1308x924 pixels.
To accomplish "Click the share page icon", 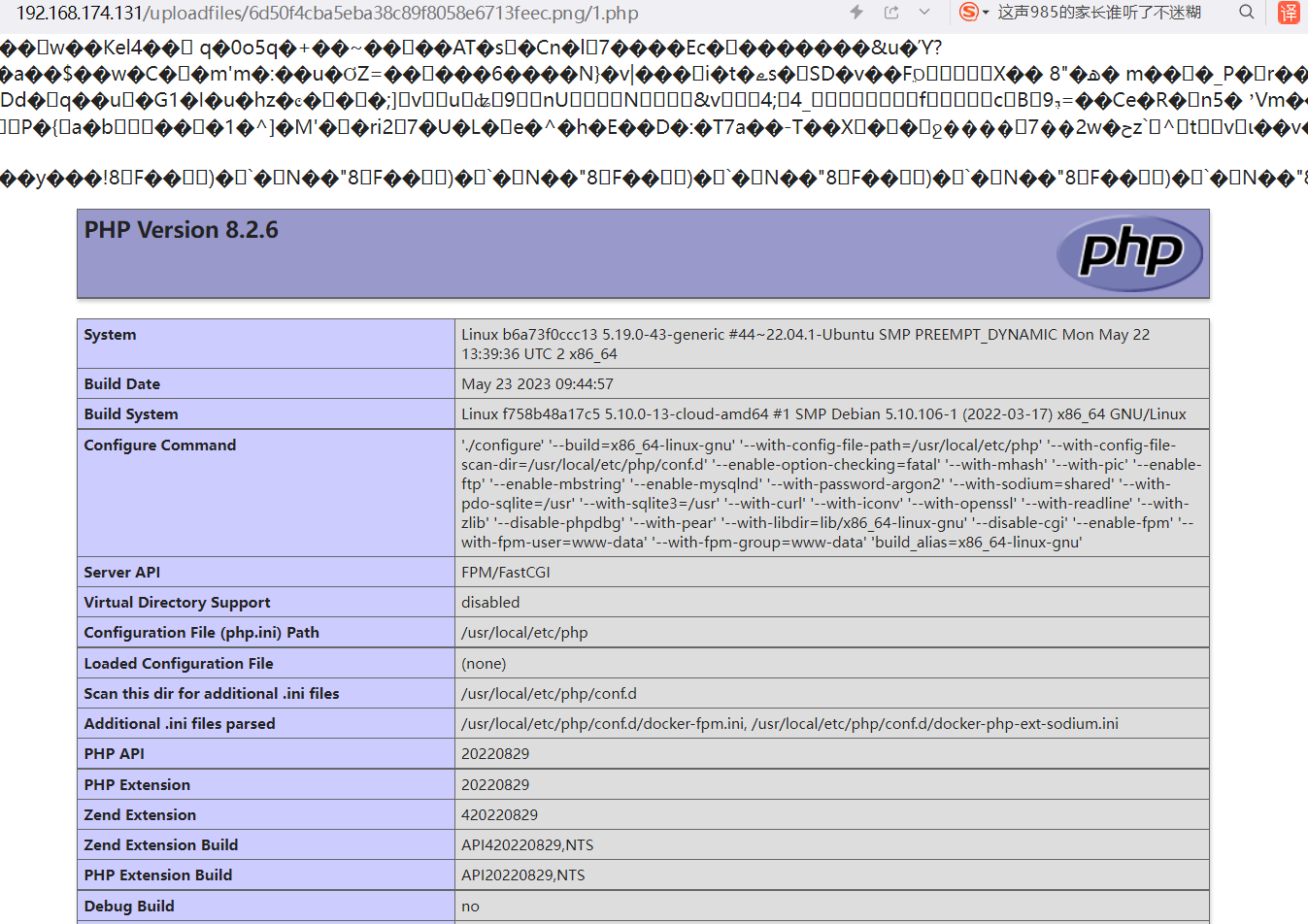I will coord(891,13).
